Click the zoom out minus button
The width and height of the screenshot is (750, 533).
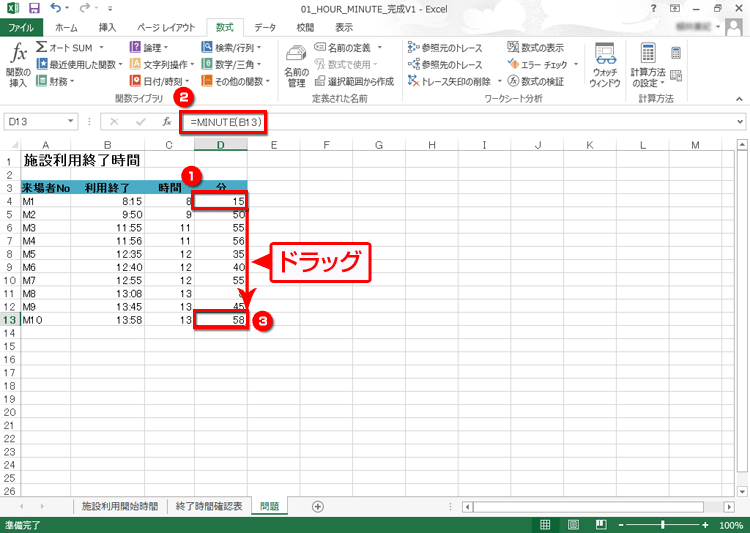621,525
